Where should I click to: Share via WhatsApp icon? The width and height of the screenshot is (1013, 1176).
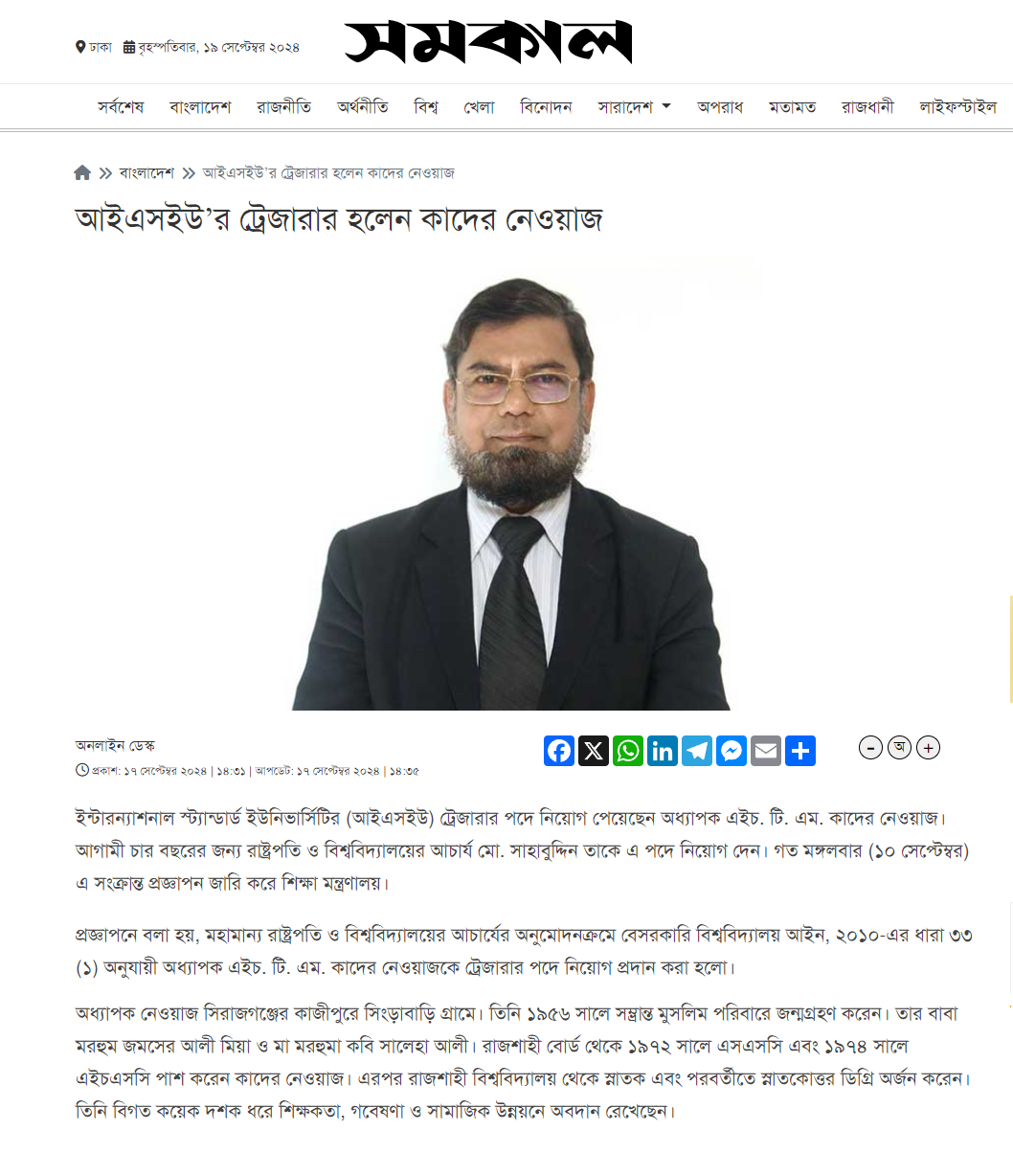coord(628,751)
